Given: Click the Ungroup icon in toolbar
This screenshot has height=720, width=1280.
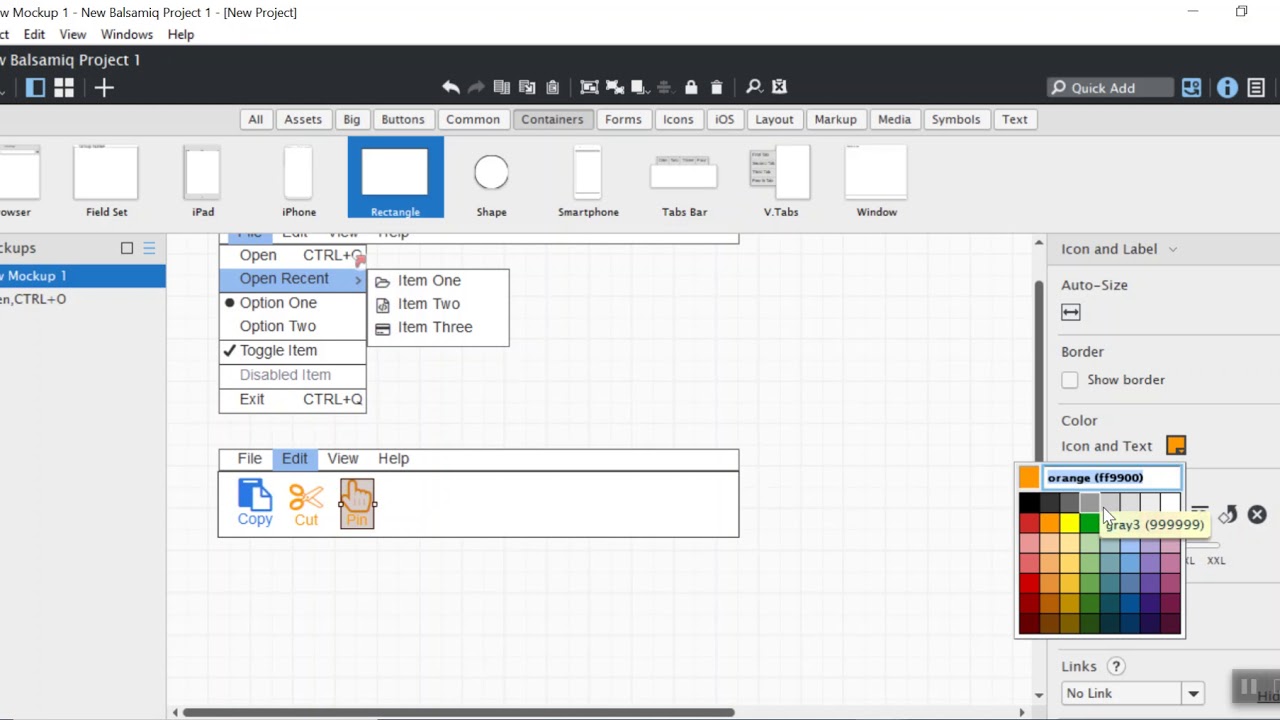Looking at the screenshot, I should click(x=614, y=88).
